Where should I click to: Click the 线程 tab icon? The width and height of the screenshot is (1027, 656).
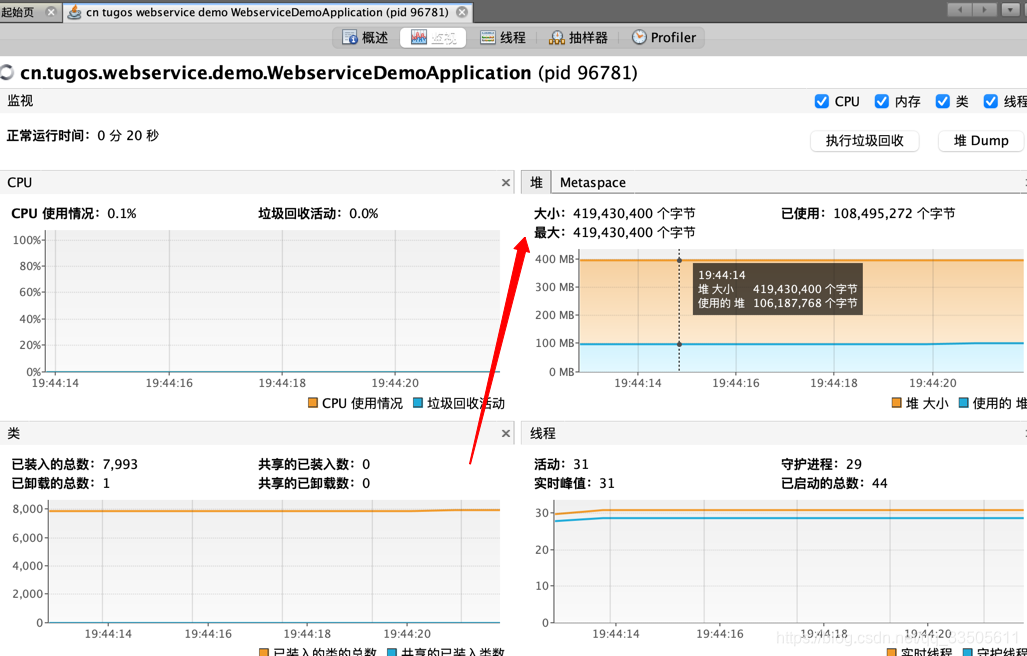(487, 37)
